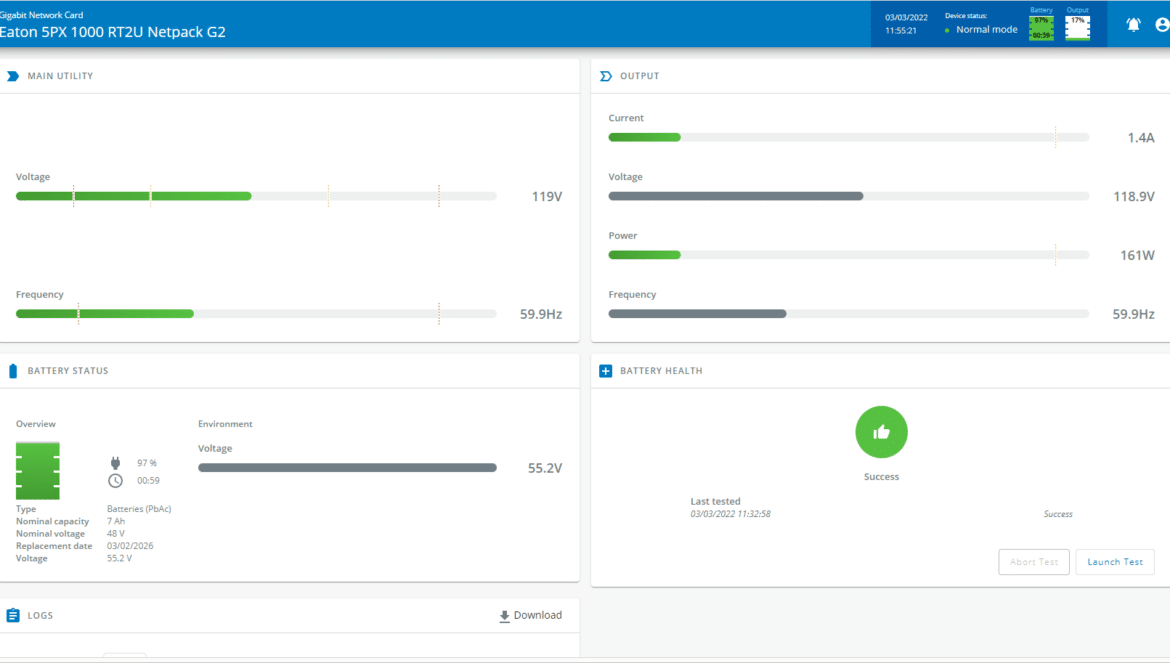This screenshot has width=1170, height=663.
Task: Open the alarm bell notifications
Action: (1133, 25)
